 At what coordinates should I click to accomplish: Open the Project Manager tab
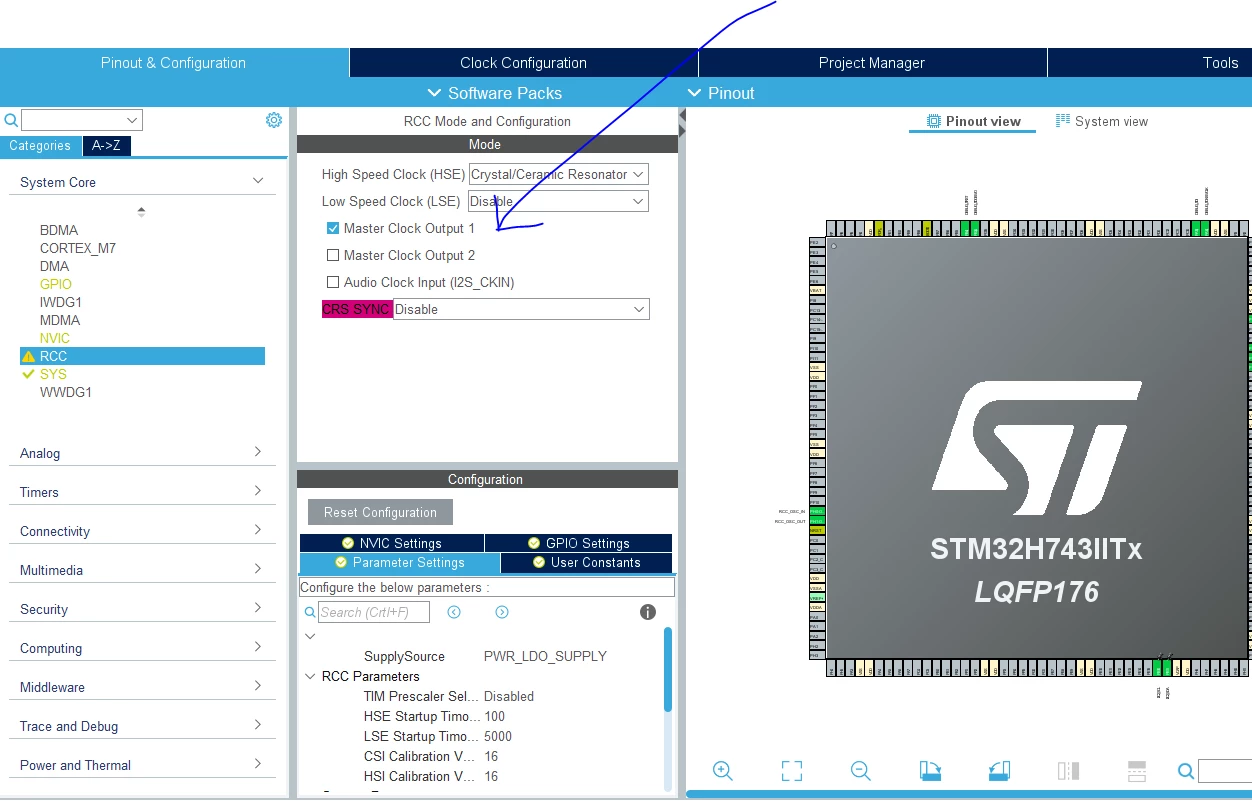tap(872, 63)
